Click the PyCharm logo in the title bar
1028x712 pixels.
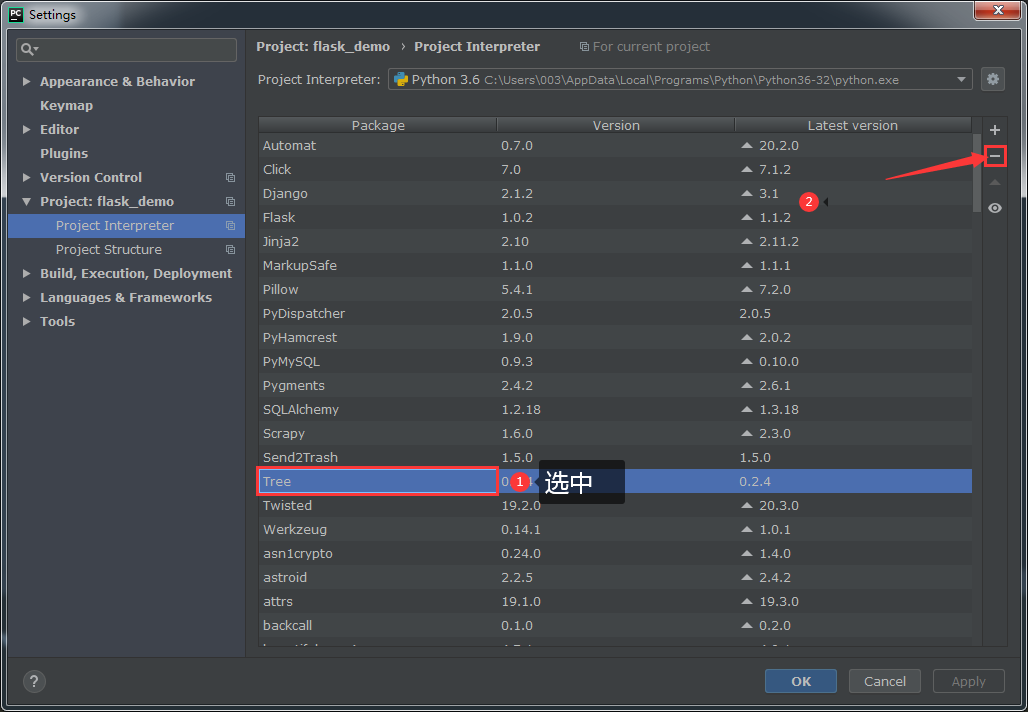click(16, 14)
